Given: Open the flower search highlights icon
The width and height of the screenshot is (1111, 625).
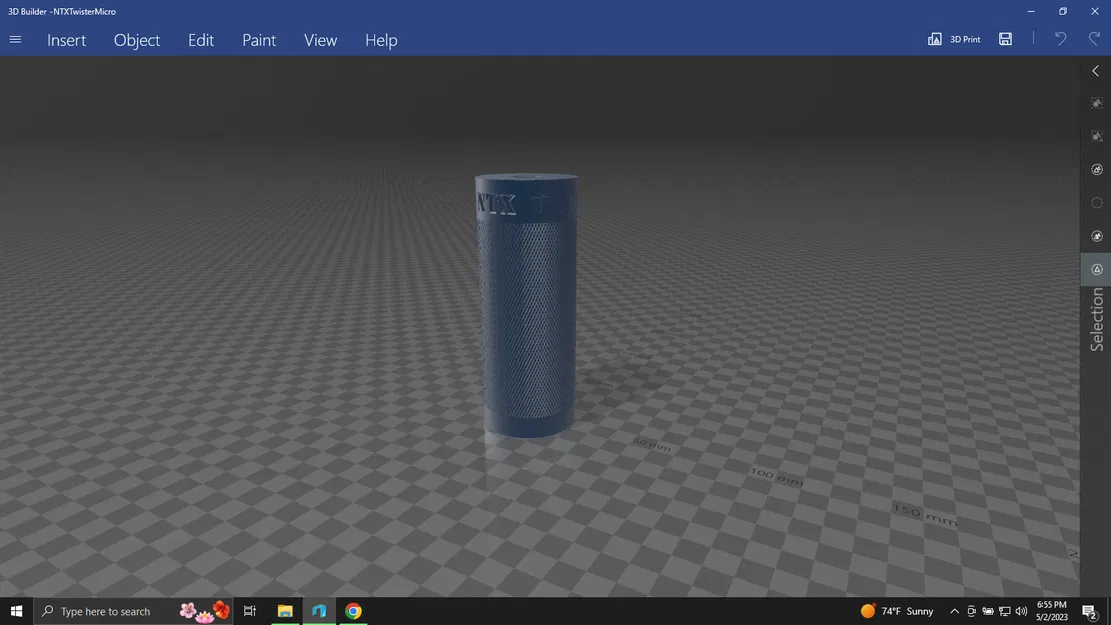Looking at the screenshot, I should (x=205, y=611).
